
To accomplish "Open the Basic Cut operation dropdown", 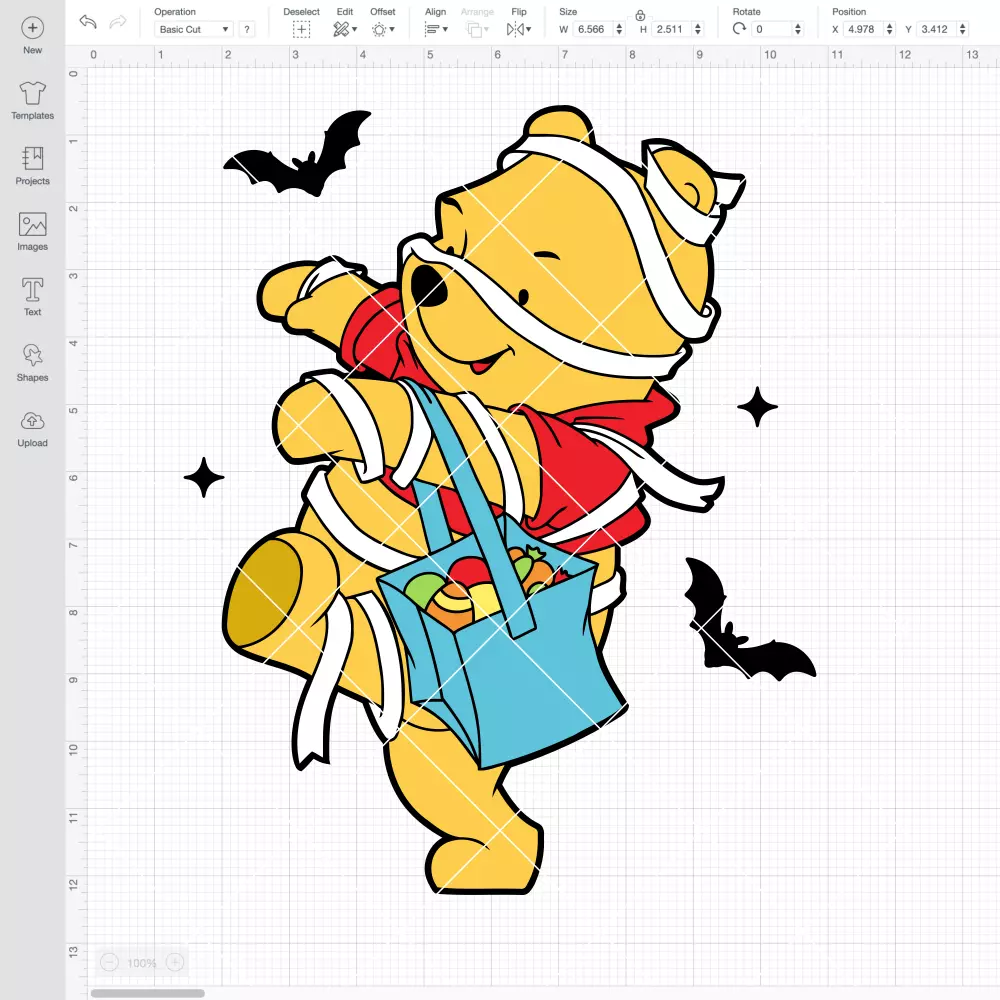I will pos(194,29).
